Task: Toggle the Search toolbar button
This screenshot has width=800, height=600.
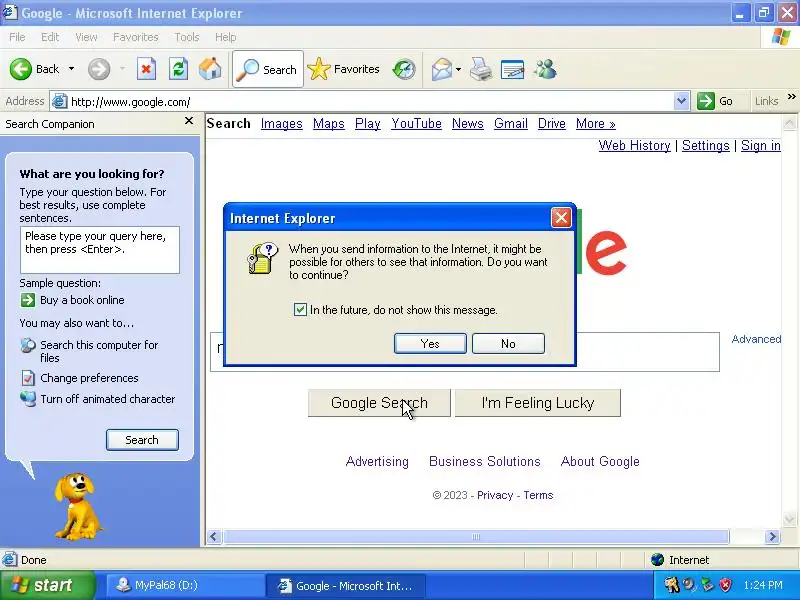Action: click(x=268, y=69)
